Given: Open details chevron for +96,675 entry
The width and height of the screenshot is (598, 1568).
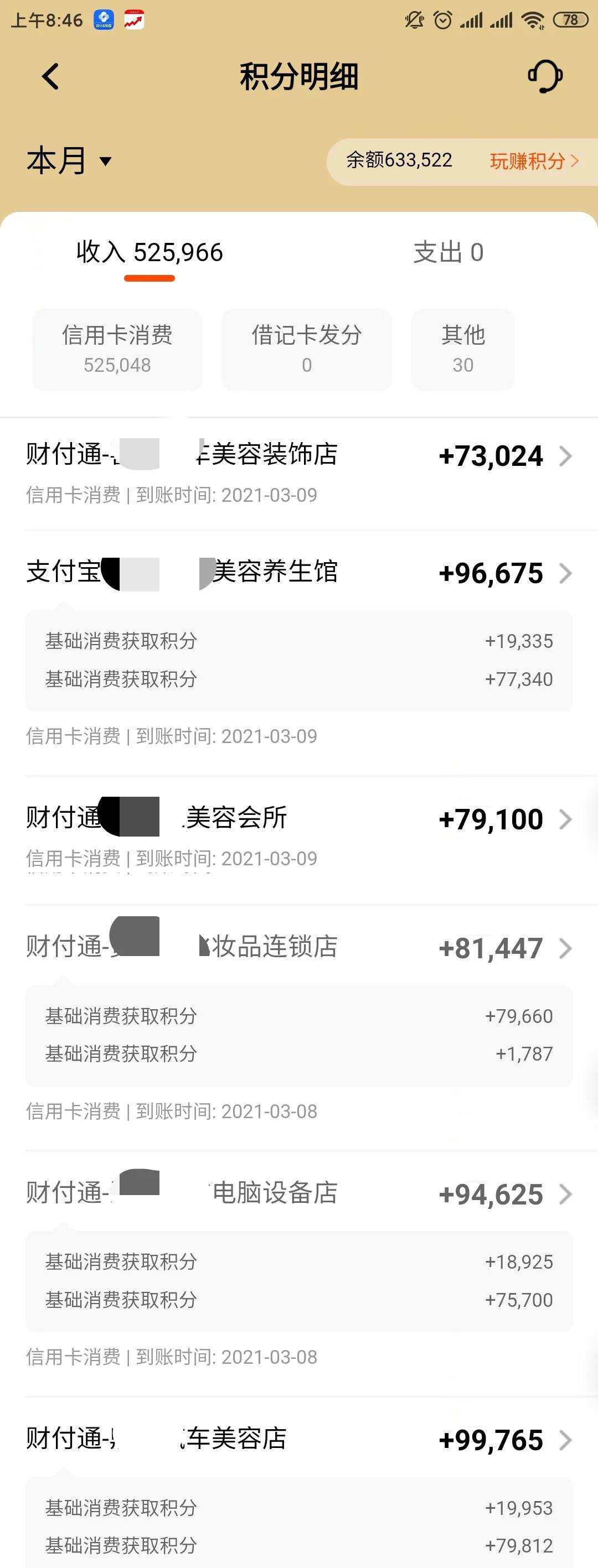Looking at the screenshot, I should click(566, 573).
